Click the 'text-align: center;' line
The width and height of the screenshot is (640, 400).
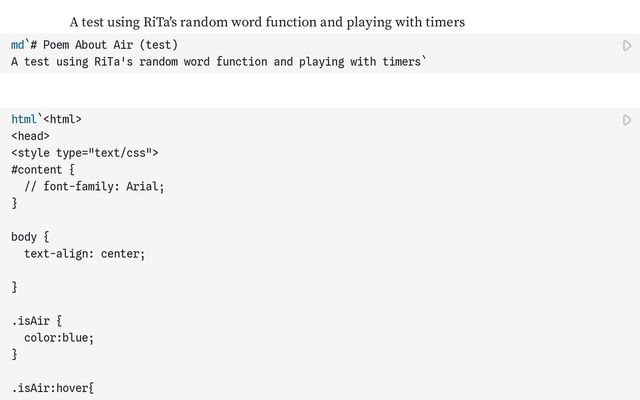pyautogui.click(x=84, y=254)
